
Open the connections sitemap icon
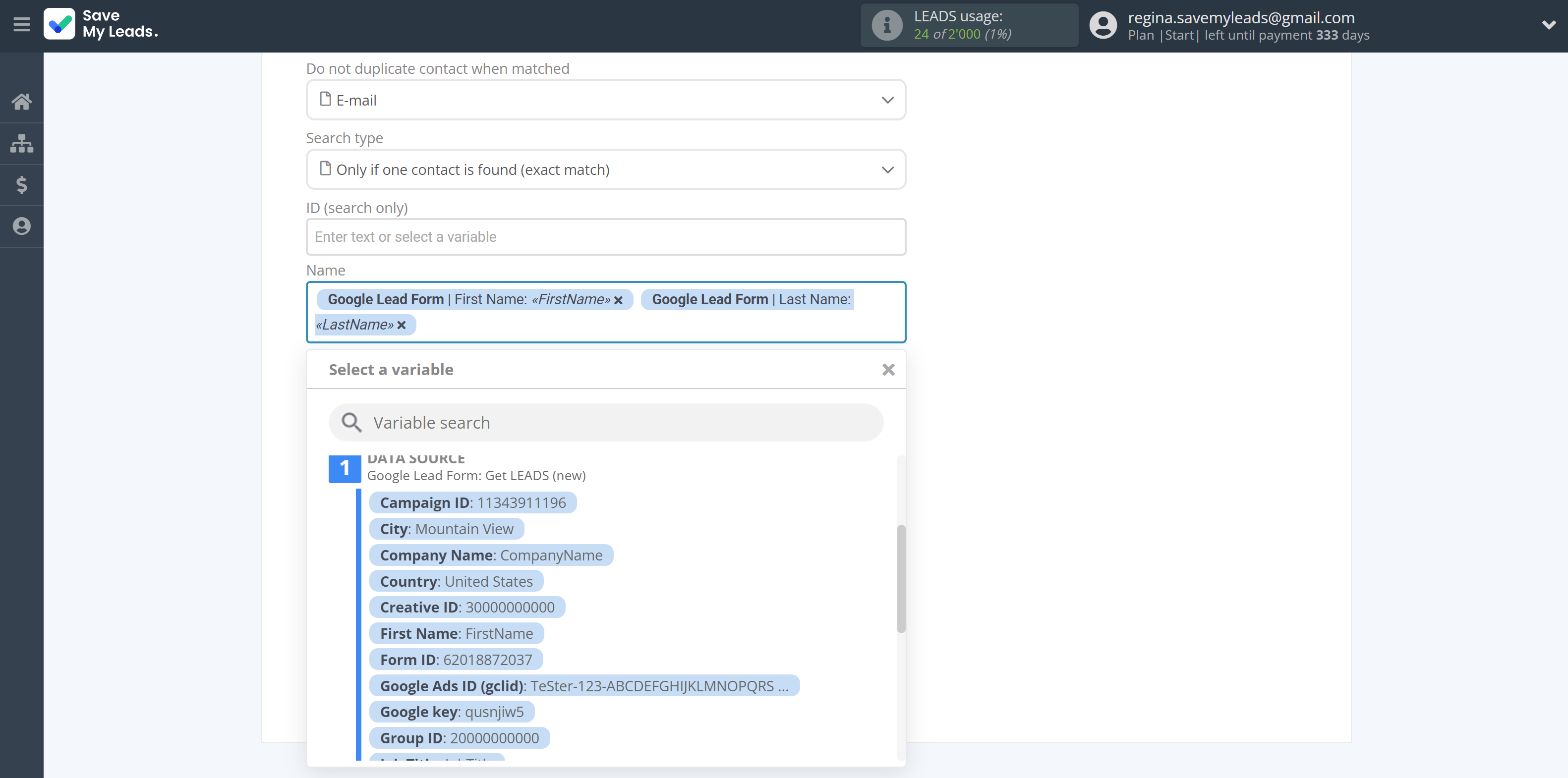(x=21, y=143)
